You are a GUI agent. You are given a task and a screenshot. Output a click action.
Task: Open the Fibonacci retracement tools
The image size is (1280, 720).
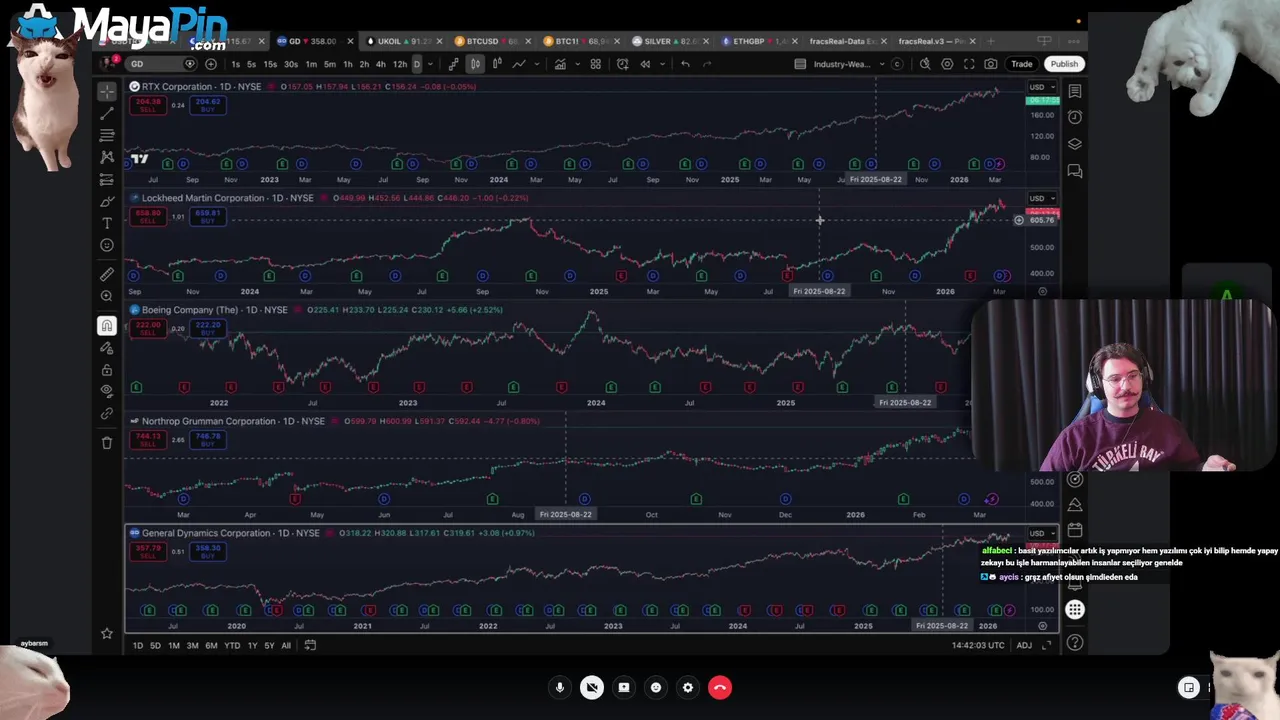[107, 136]
